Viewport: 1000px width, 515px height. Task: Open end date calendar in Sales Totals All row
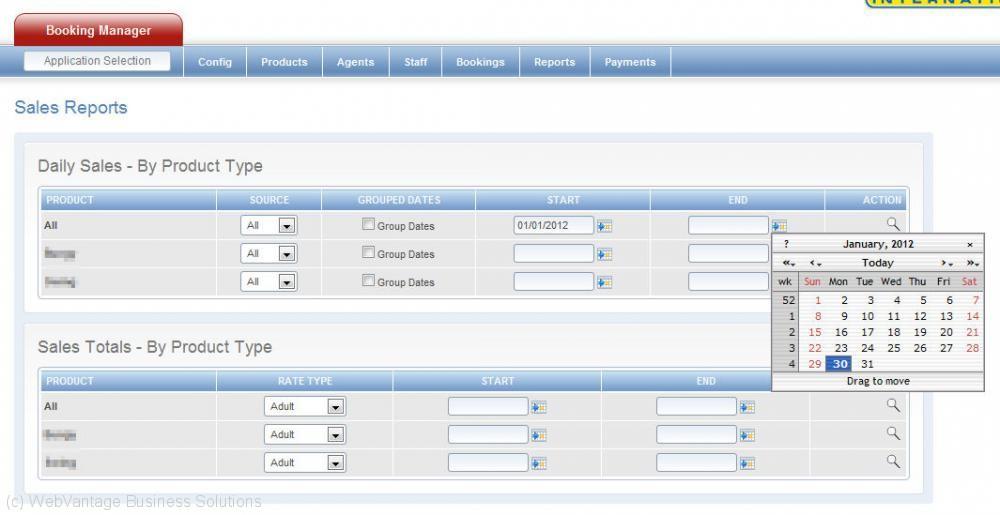pos(746,407)
